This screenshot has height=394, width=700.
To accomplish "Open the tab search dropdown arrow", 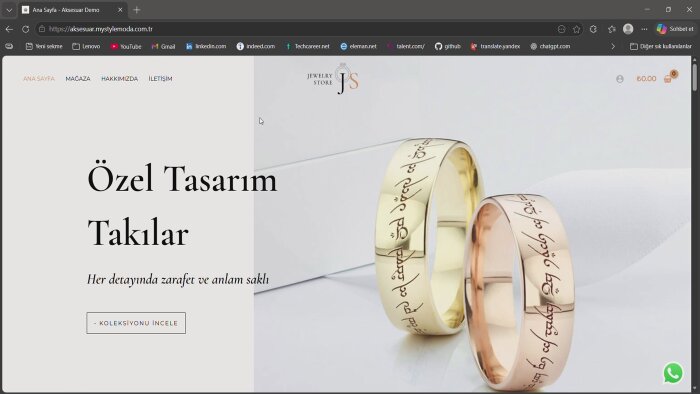I will tap(9, 10).
